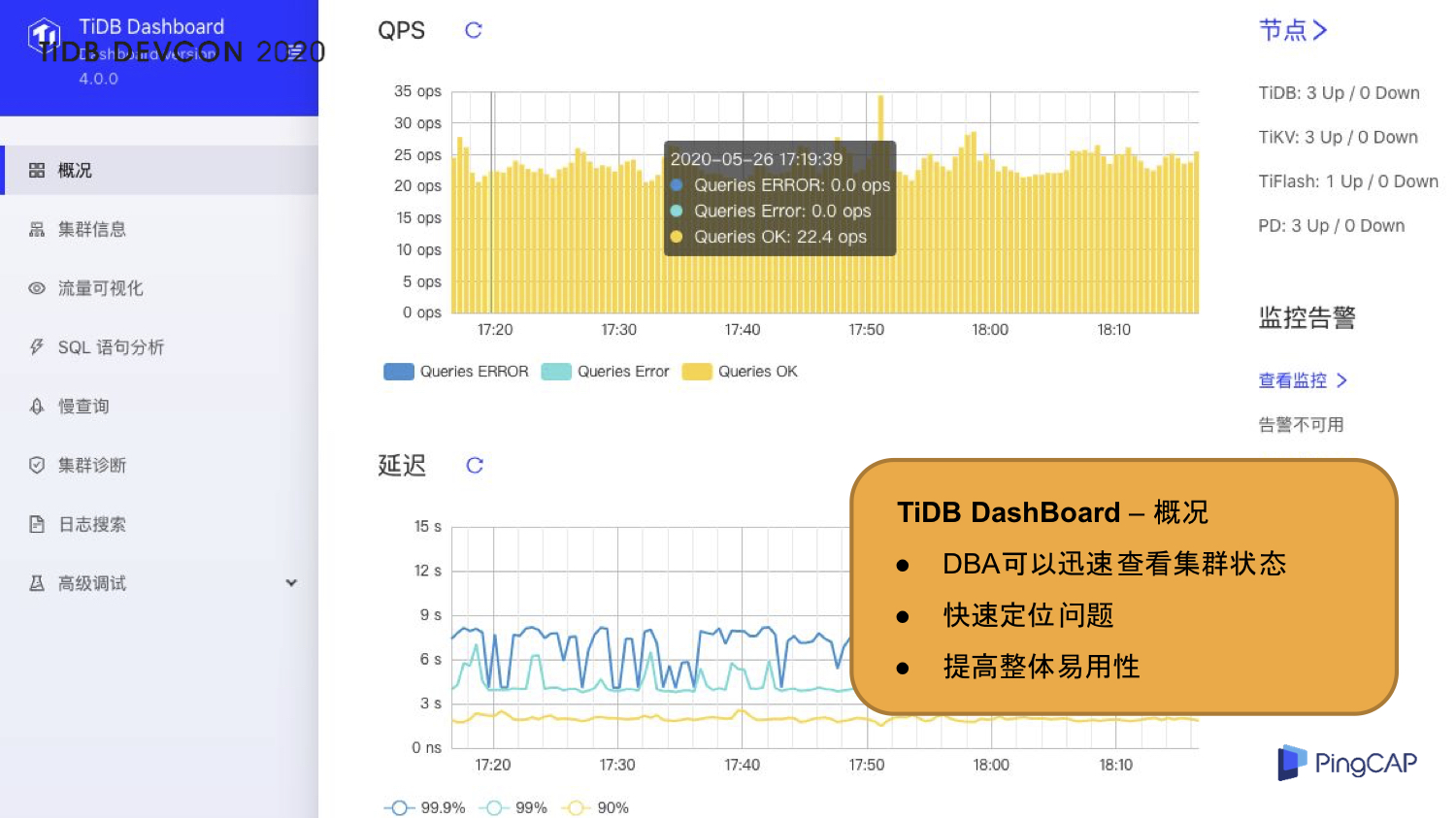
Task: Click the PingCAP logo
Action: [x=1347, y=763]
